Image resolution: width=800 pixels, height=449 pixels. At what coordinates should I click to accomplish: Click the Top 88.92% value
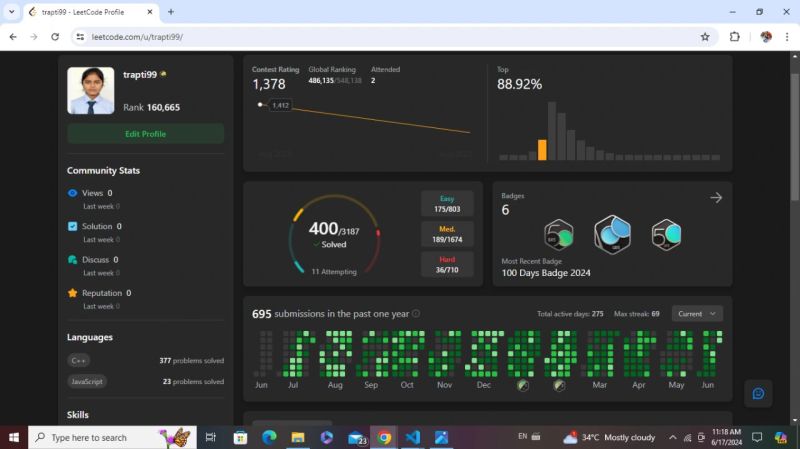click(519, 84)
